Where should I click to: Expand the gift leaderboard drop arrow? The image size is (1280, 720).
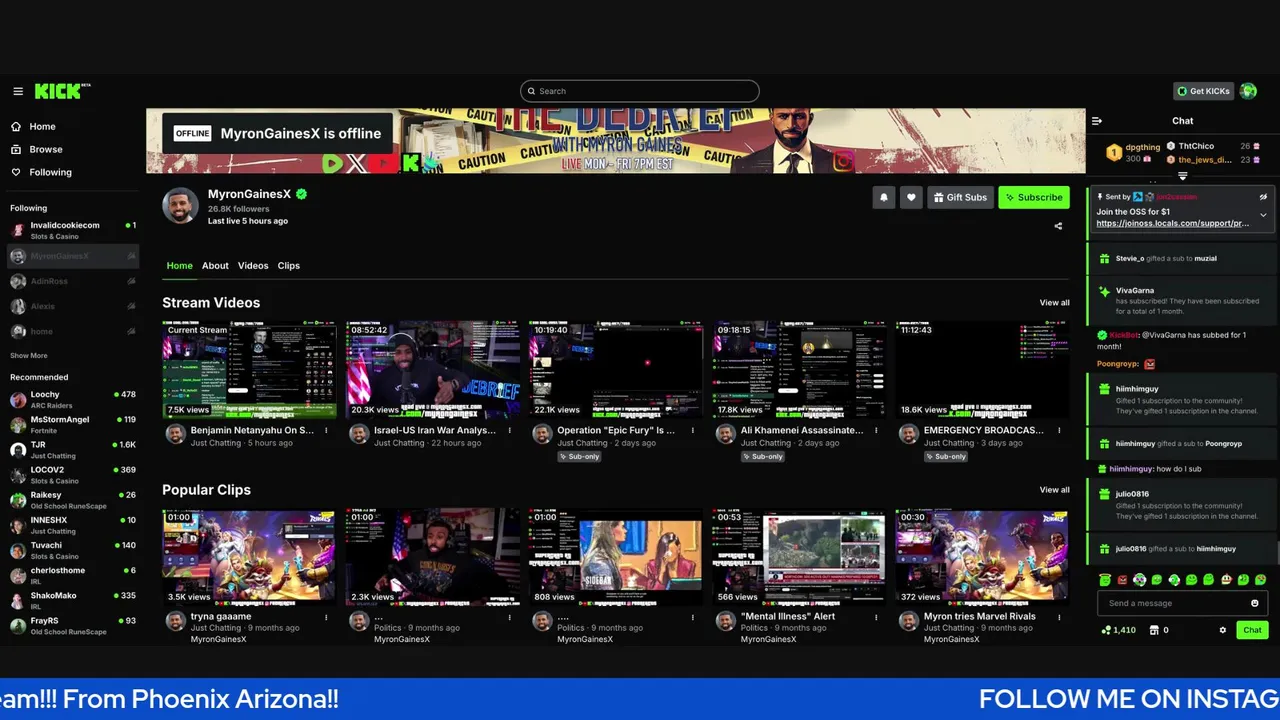coord(1182,176)
